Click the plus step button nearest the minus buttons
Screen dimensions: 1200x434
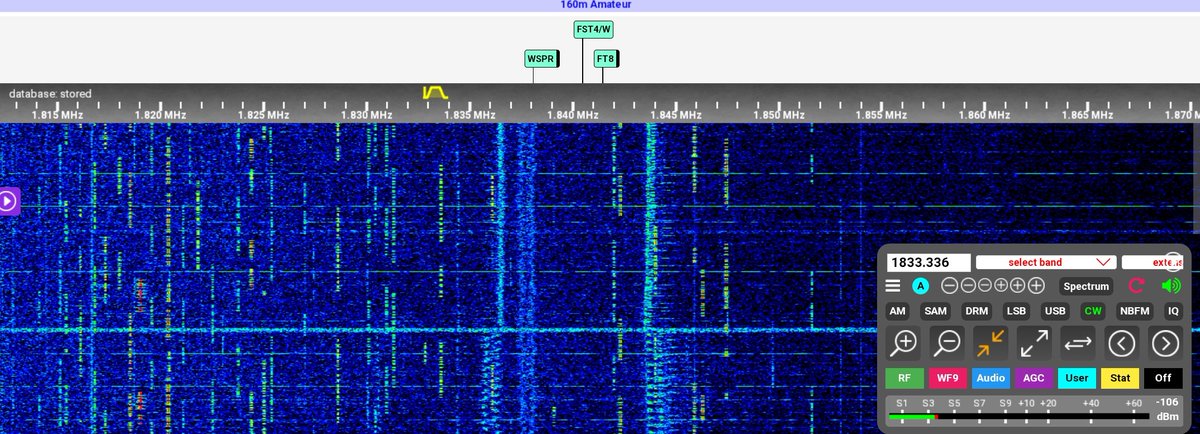click(1002, 285)
